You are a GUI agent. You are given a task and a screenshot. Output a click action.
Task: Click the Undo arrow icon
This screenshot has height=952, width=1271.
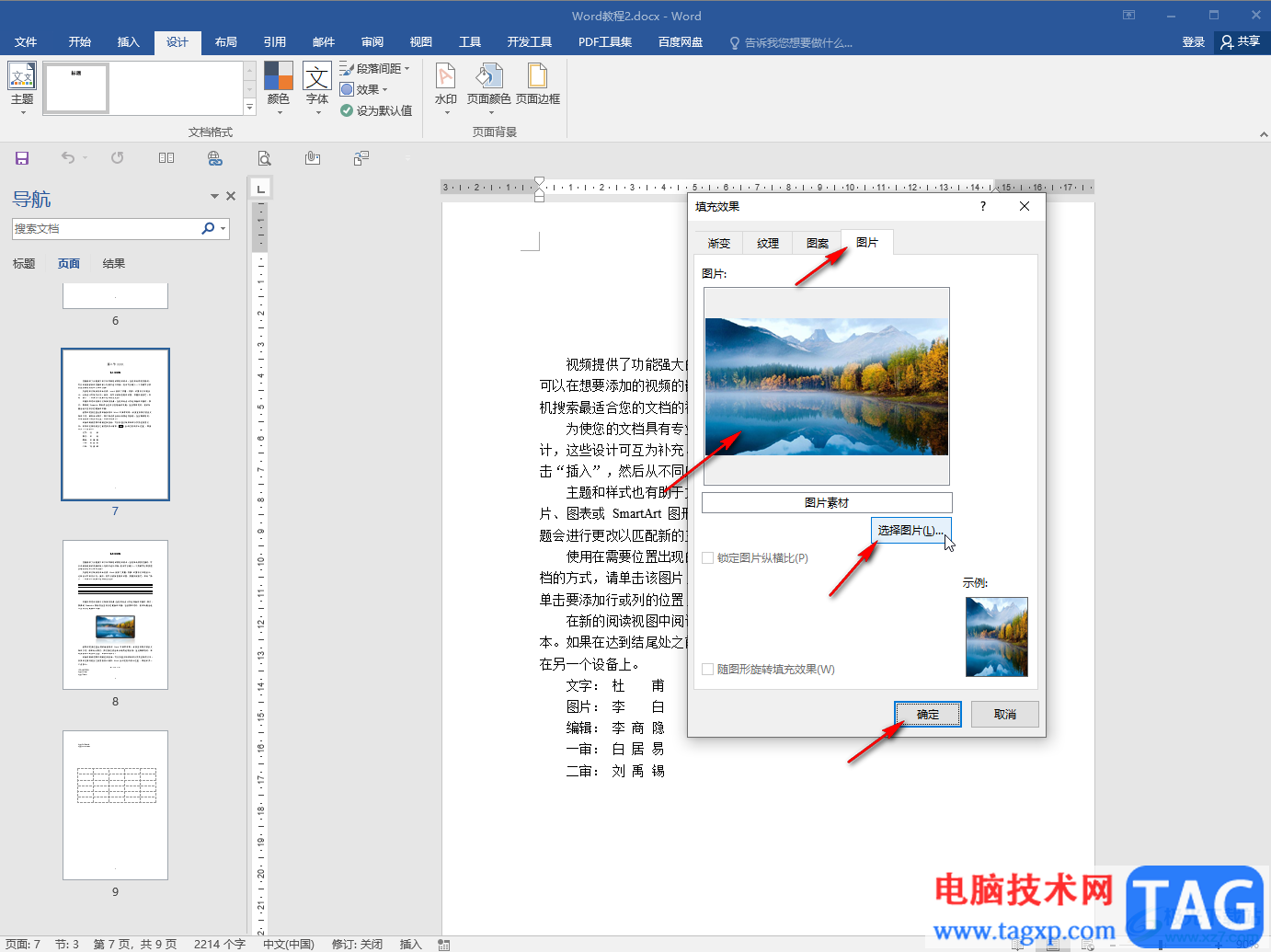[68, 158]
